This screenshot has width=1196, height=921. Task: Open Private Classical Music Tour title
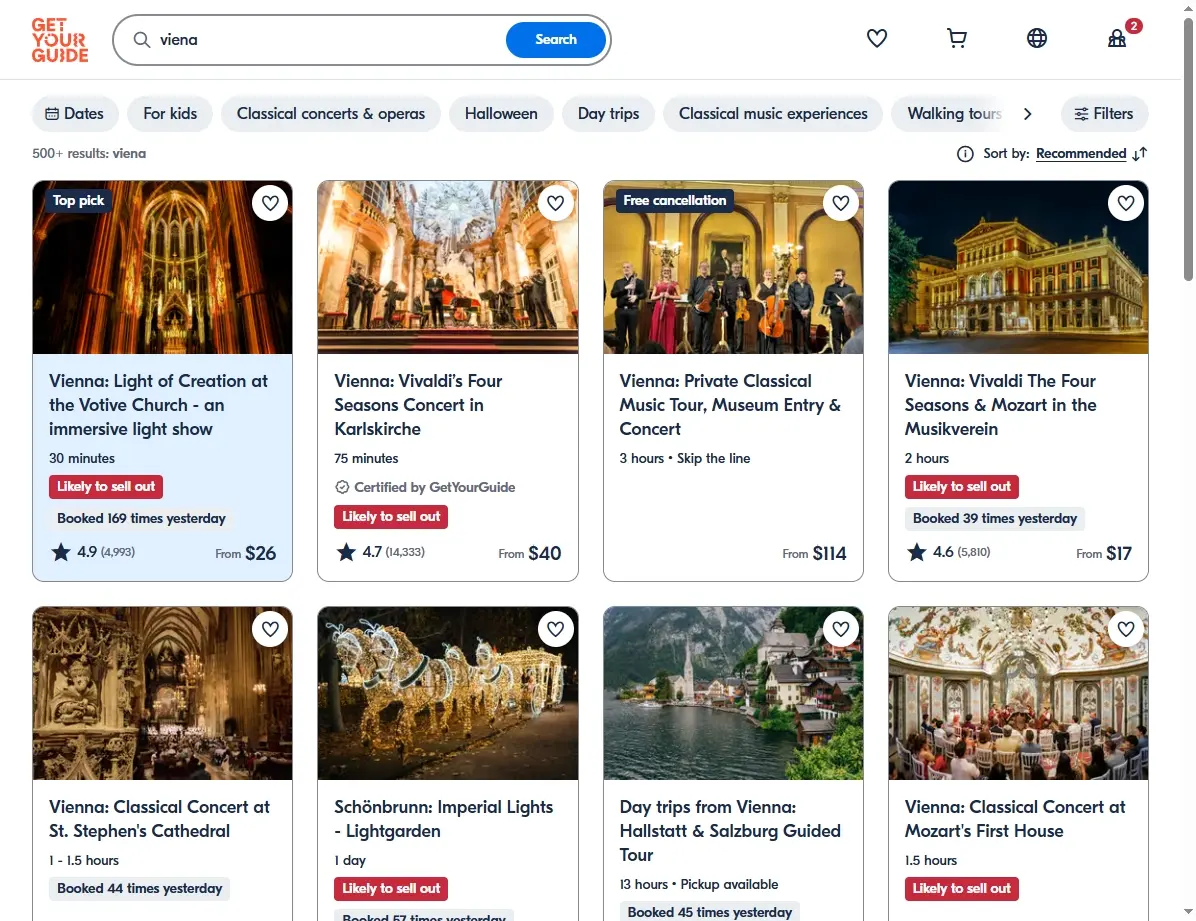point(730,405)
